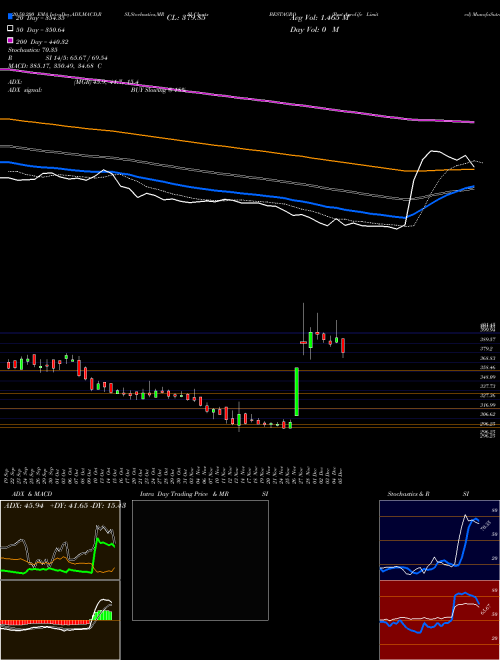
Task: Click the 'Avg Vol: 1.465 M' text
Action: (320, 18)
